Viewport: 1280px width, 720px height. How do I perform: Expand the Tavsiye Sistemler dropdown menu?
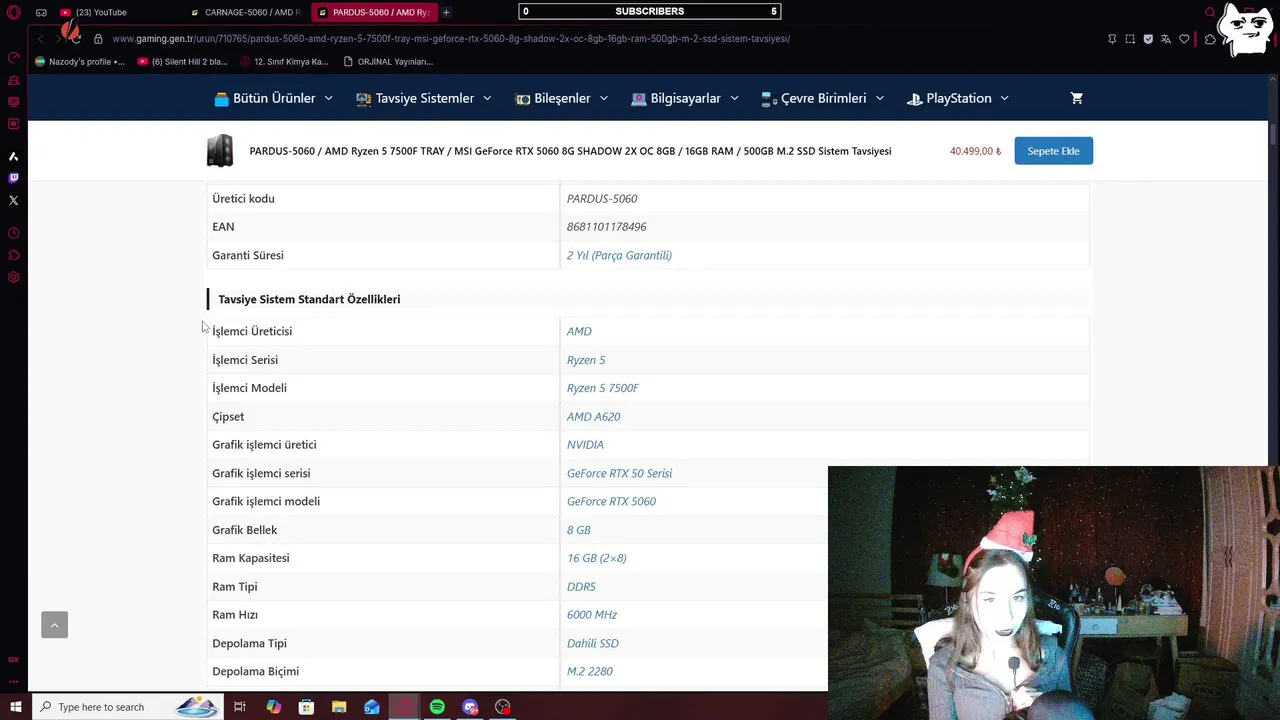424,98
